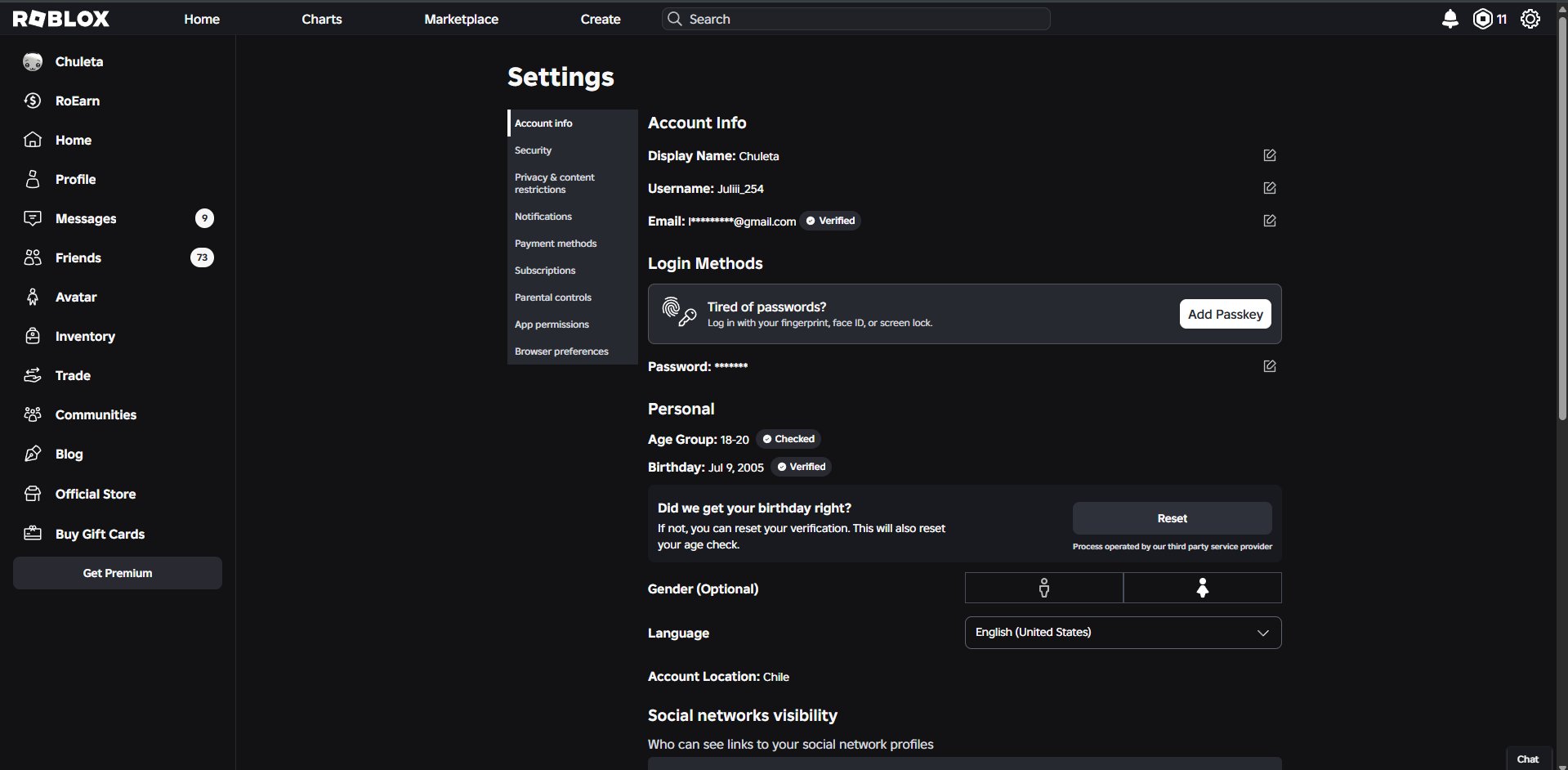Click the 'Tired of passwords?' text
1568x770 pixels.
(x=766, y=307)
